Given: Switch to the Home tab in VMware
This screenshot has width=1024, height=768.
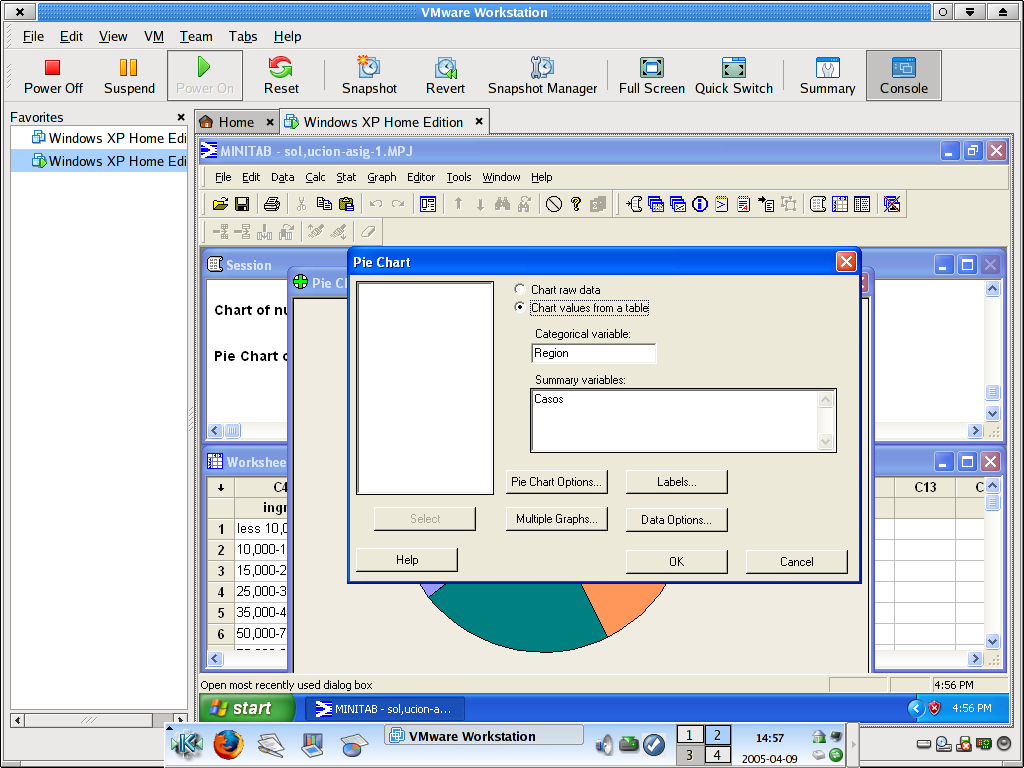Looking at the screenshot, I should point(236,122).
